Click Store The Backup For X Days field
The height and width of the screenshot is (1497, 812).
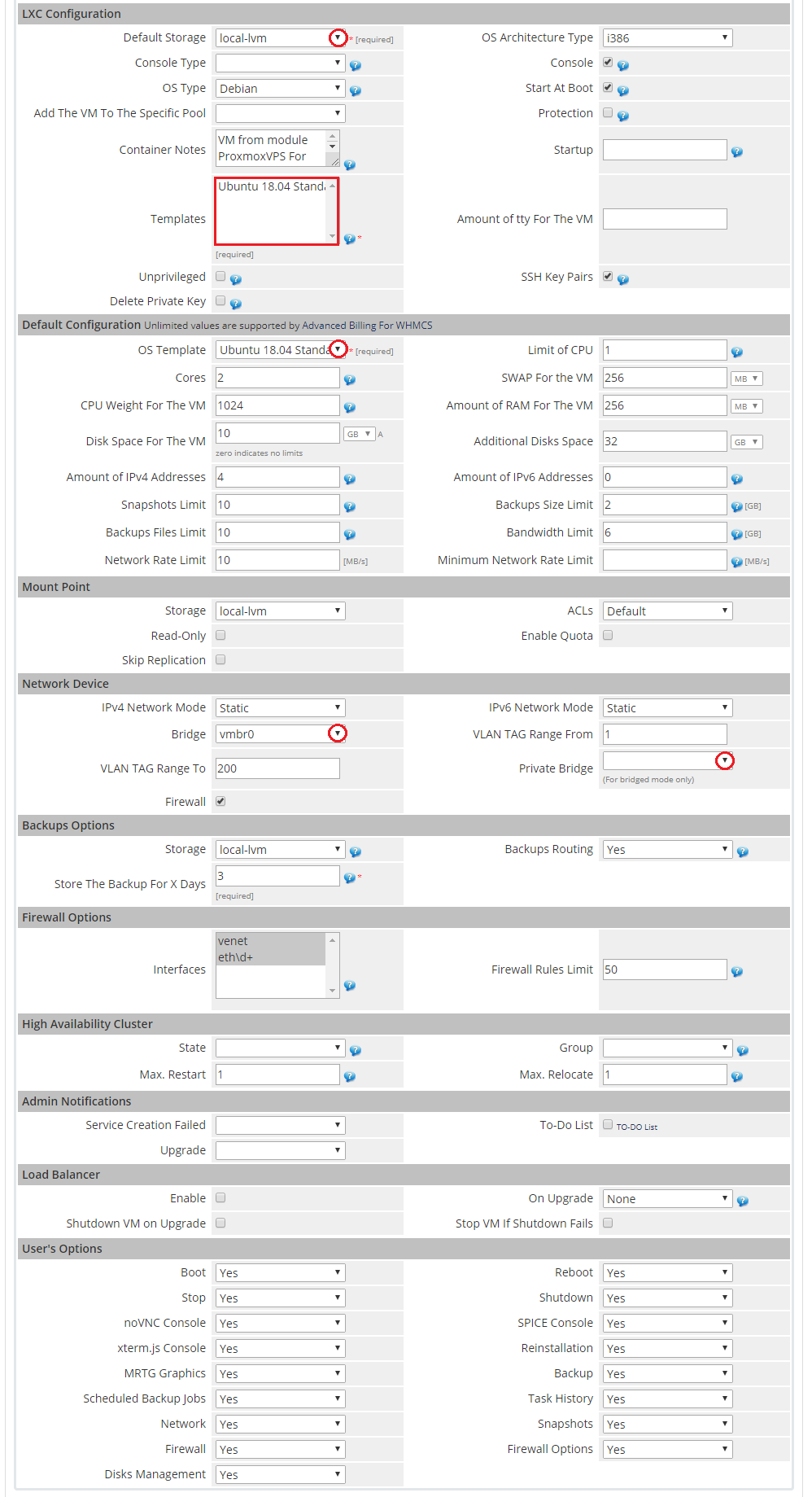click(x=277, y=876)
